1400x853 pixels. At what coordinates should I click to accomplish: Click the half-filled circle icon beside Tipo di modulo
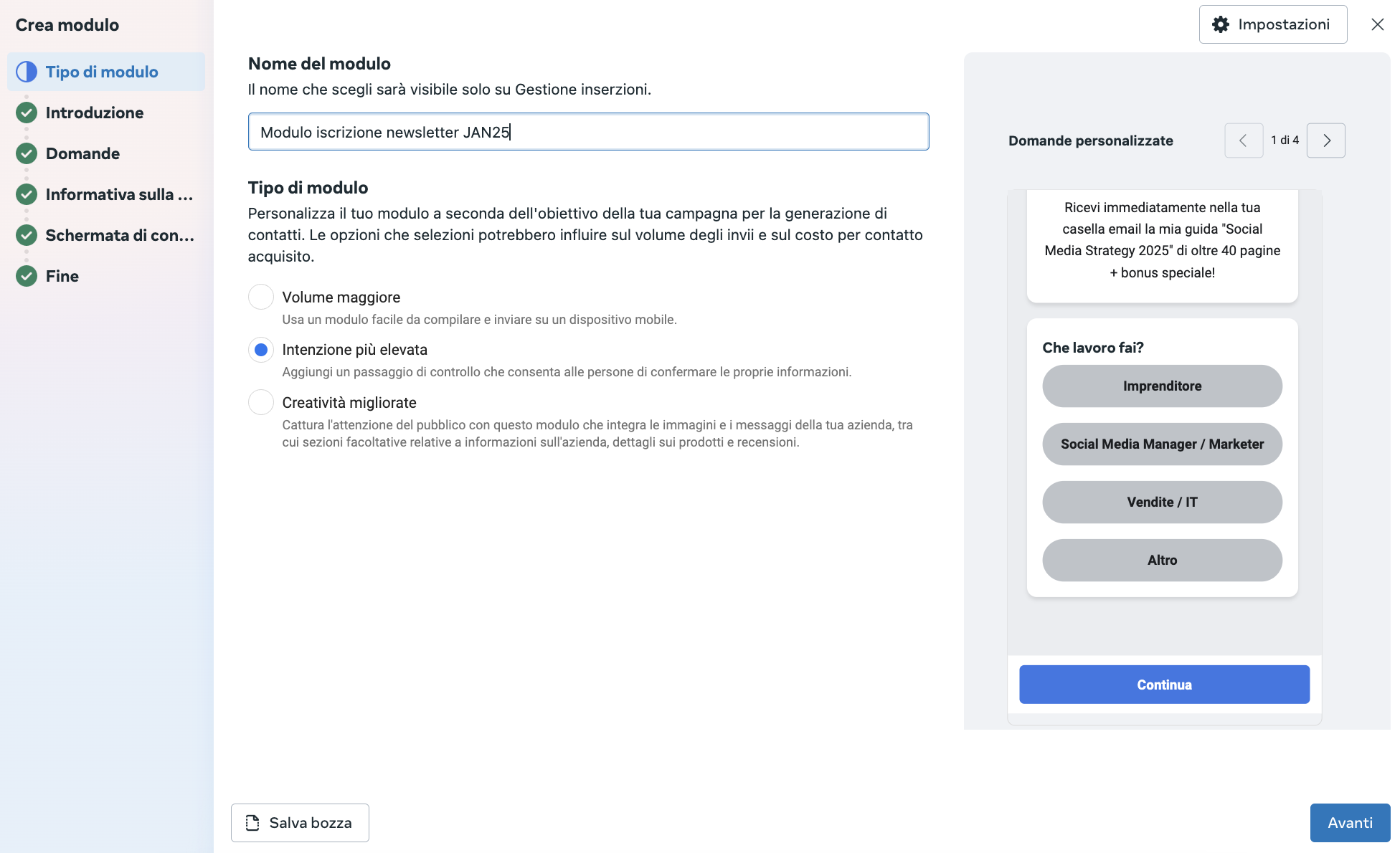tap(26, 72)
